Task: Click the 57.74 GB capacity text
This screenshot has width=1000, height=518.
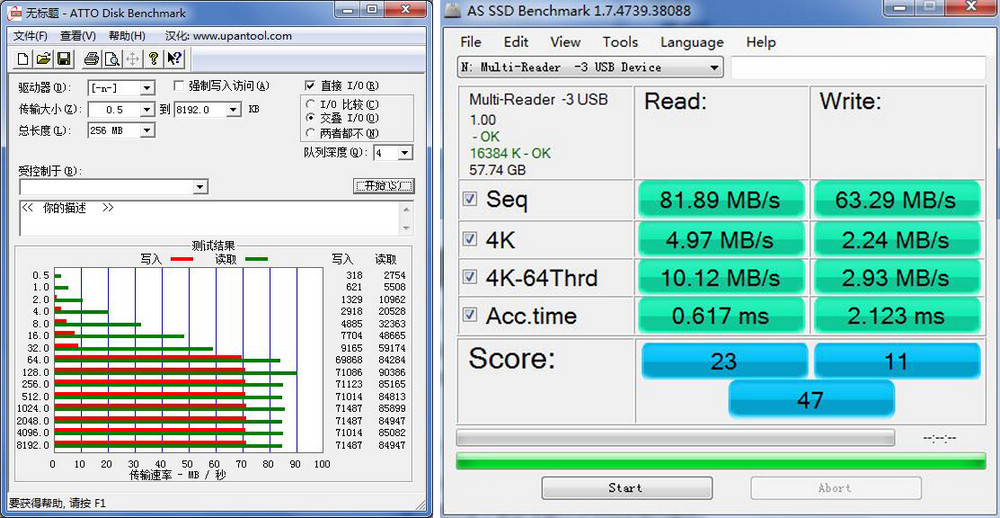Action: 497,170
